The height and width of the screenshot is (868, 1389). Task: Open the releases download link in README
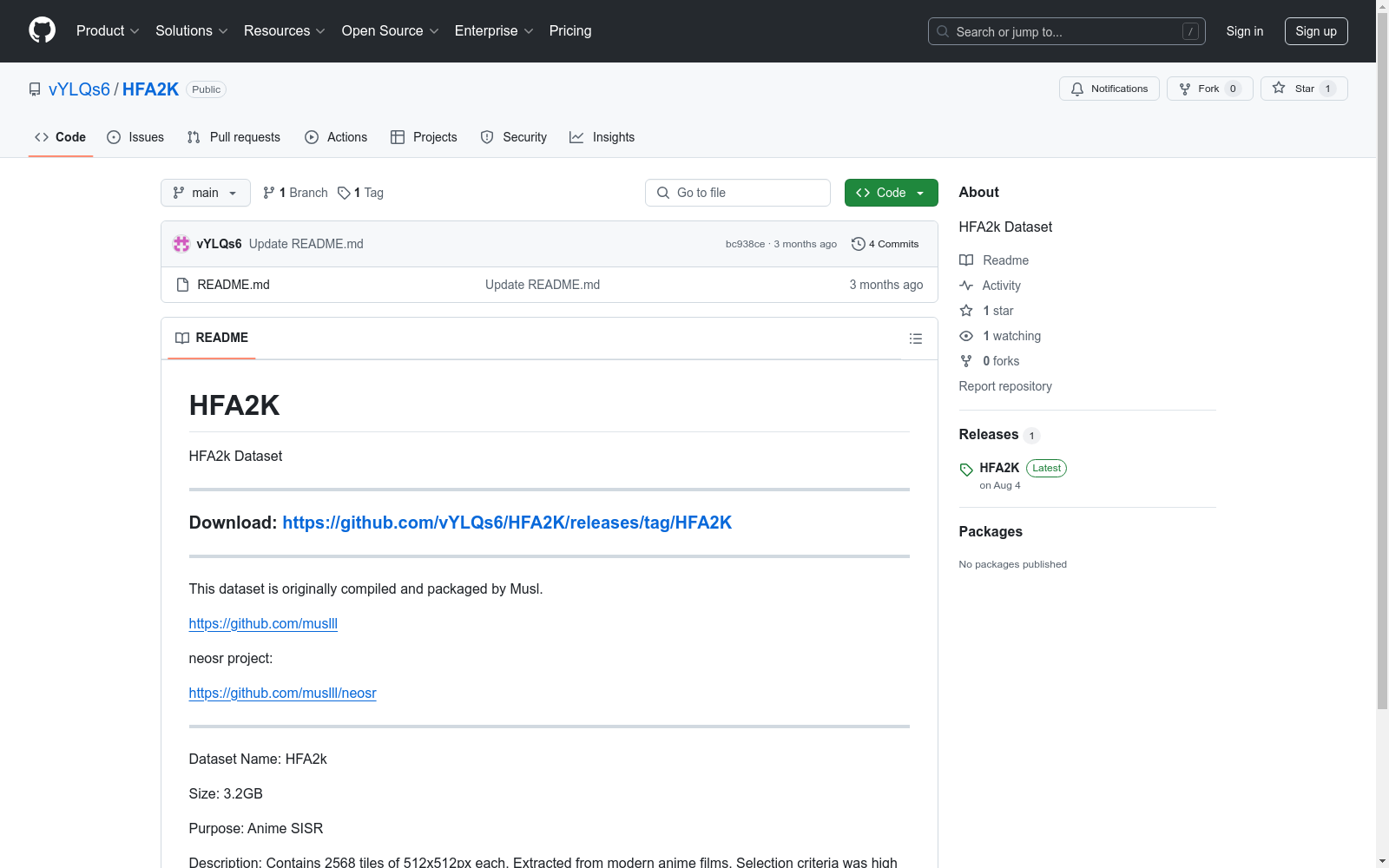coord(507,523)
